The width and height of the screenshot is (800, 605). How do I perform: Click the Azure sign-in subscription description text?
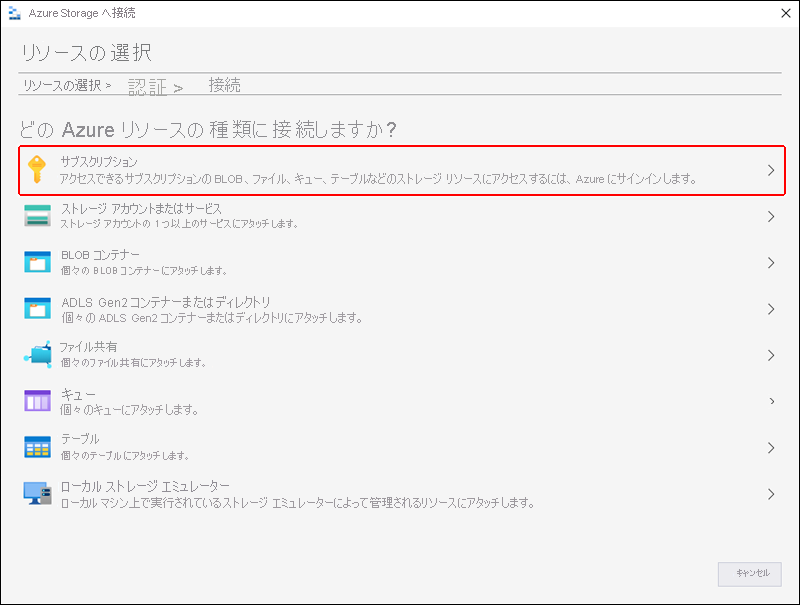(x=378, y=179)
